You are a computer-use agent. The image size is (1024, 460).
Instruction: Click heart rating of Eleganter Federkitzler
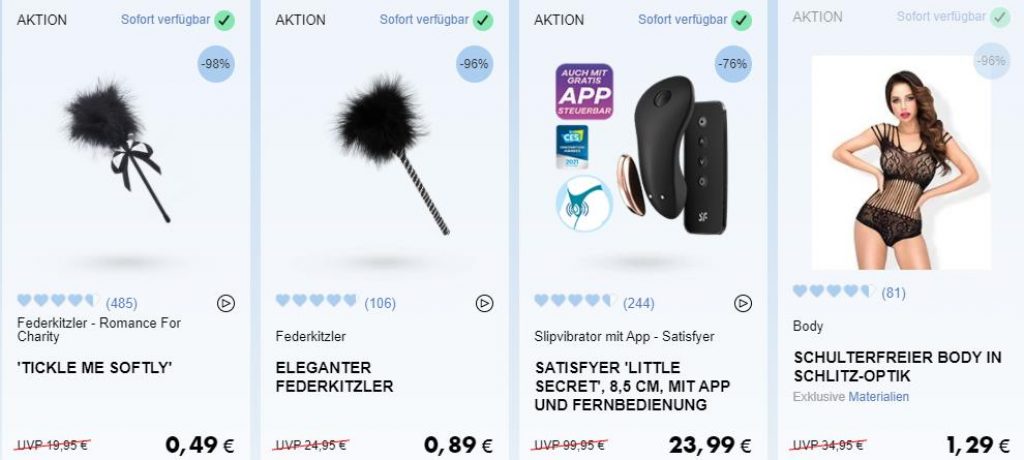[x=316, y=301]
